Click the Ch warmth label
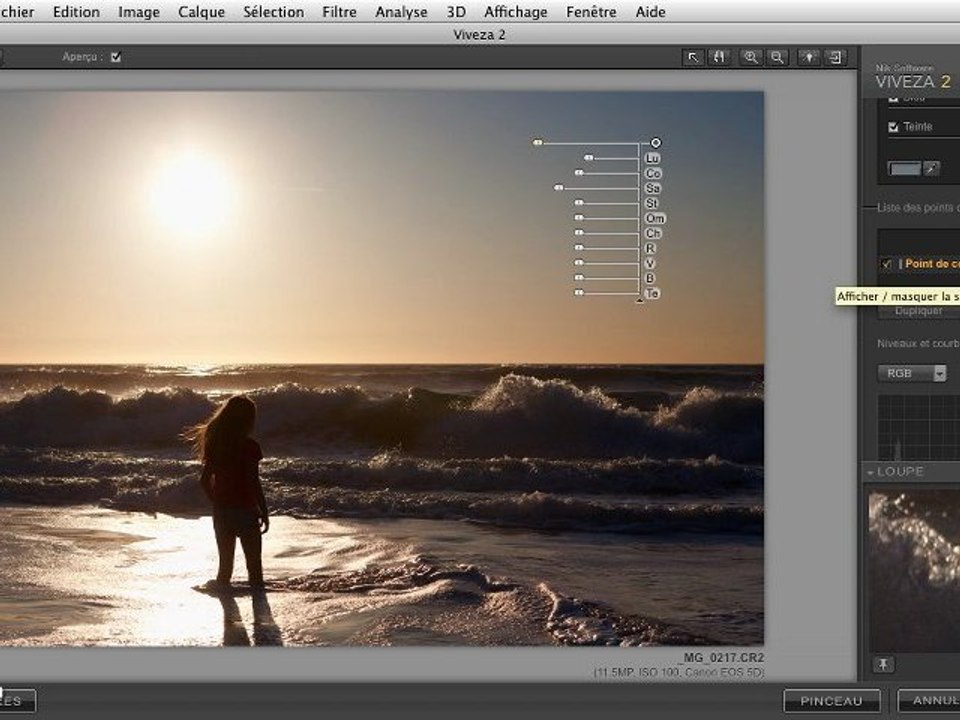The height and width of the screenshot is (720, 960). 653,233
